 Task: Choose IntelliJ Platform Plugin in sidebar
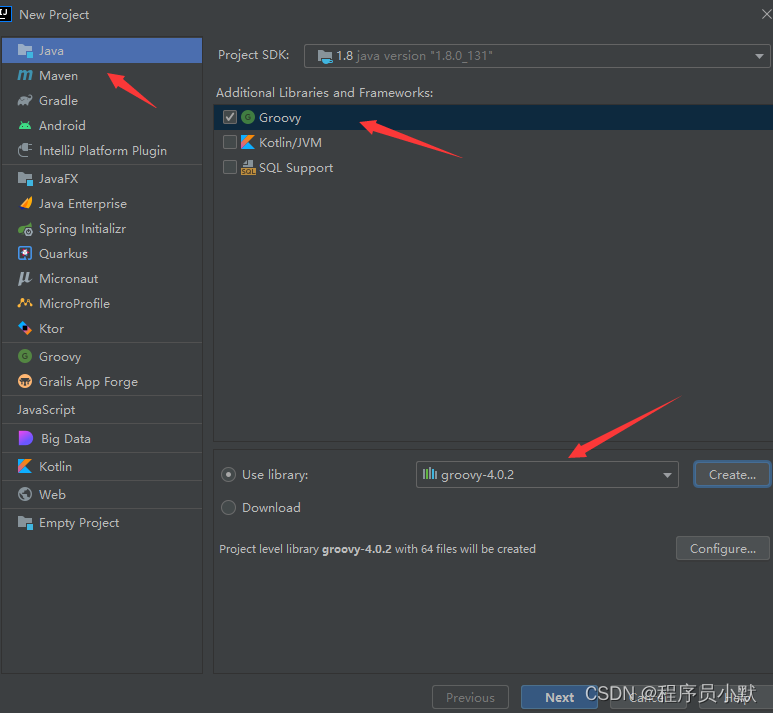click(102, 150)
